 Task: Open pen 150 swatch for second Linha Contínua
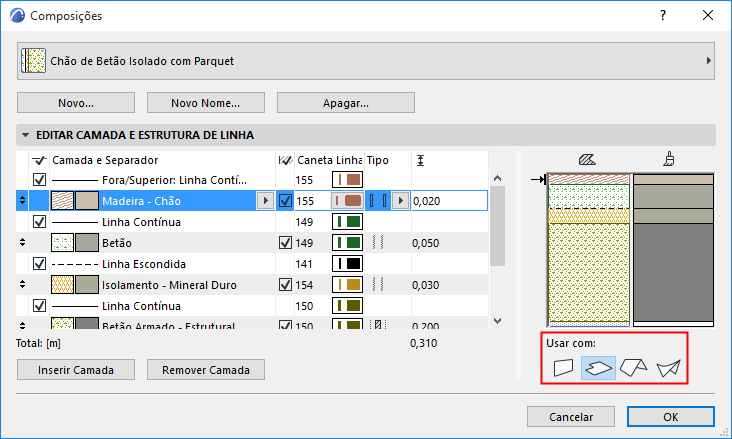pos(347,306)
